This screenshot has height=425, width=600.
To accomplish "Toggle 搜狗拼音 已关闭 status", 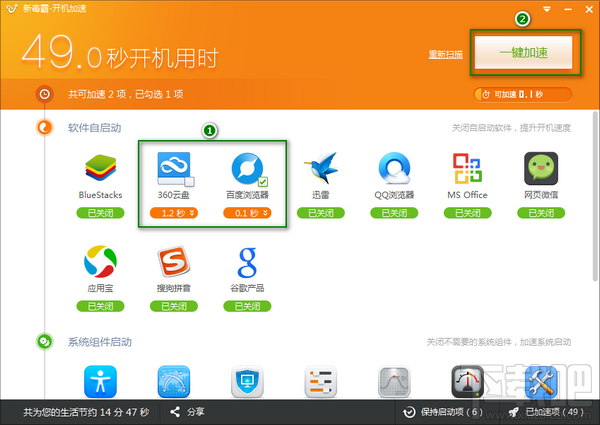I will point(174,306).
